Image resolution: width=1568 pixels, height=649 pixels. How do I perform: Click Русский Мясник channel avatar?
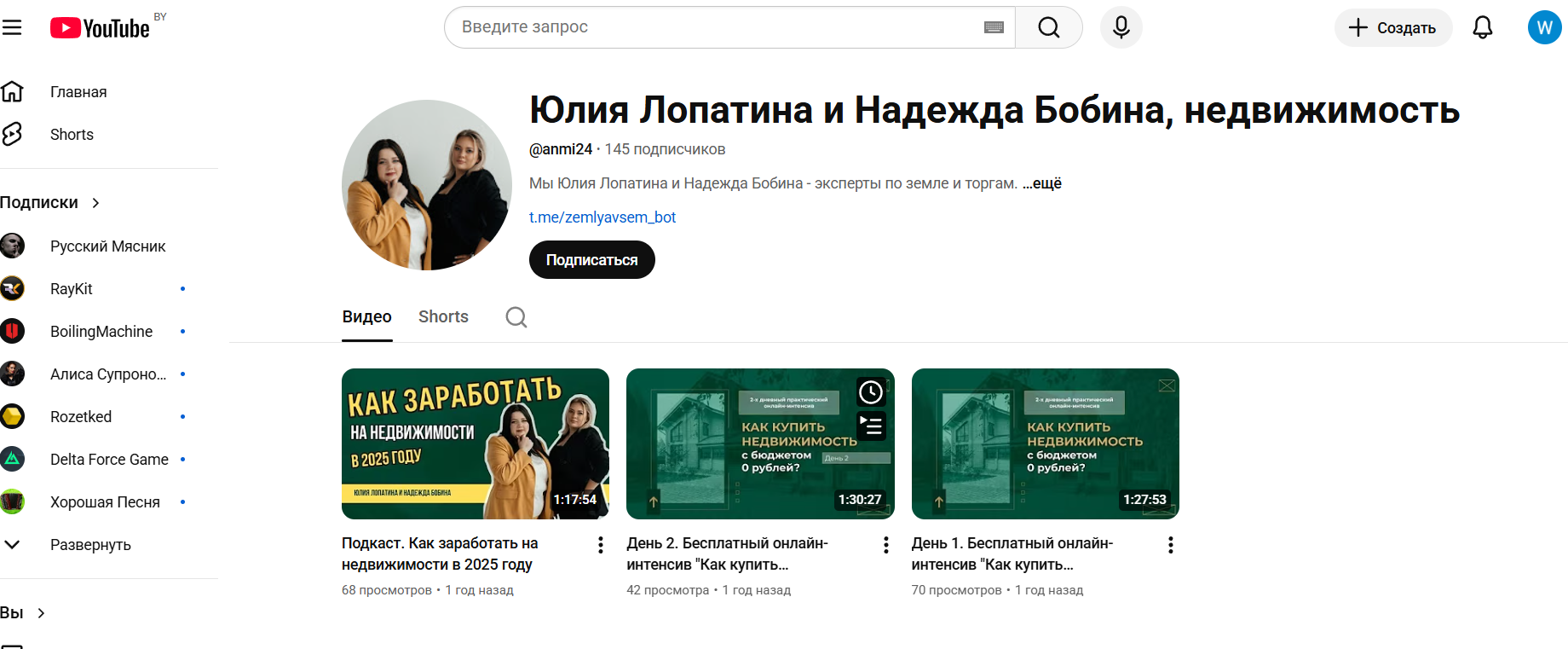[12, 246]
